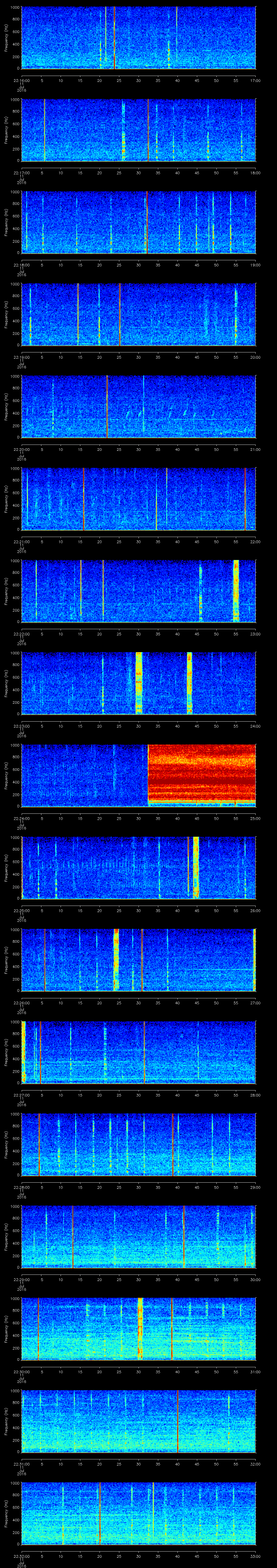Viewport: 277px width, 1568px height.
Task: Open the spectrogram panel starting at 22:16:00
Action: pos(138,38)
